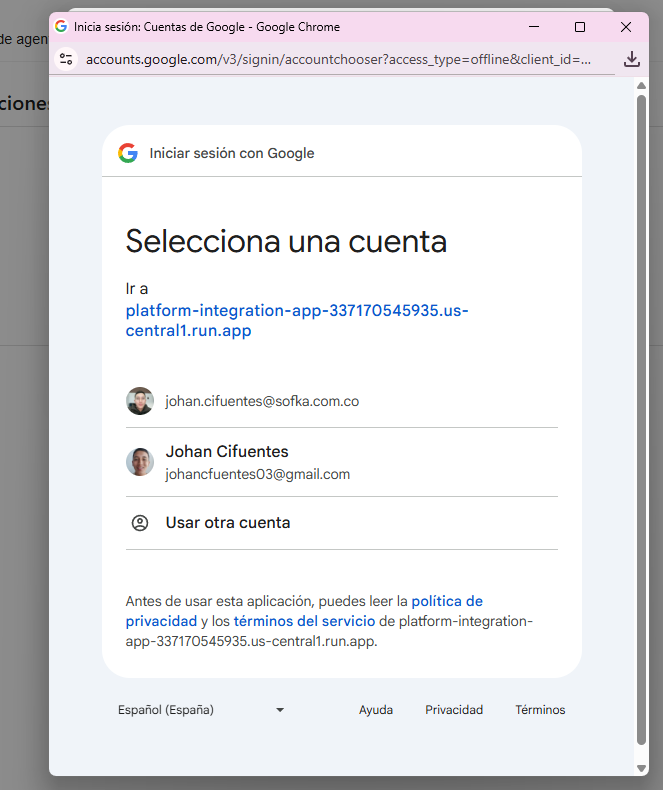Click the download icon beside the address bar
Viewport: 663px width, 790px height.
(x=631, y=59)
